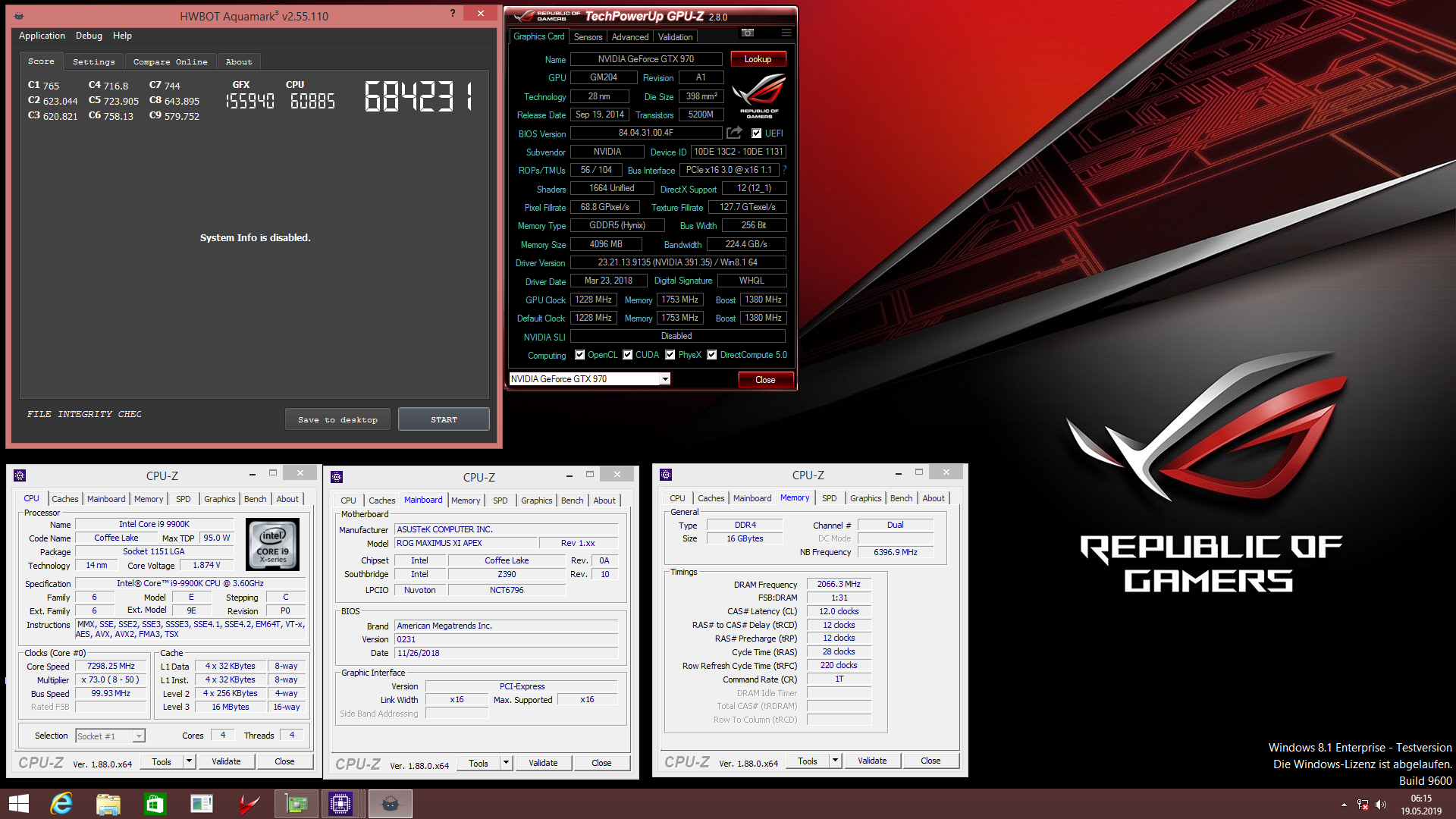Viewport: 1456px width, 819px height.
Task: Click Save to desktop in Aquamark
Action: [337, 419]
